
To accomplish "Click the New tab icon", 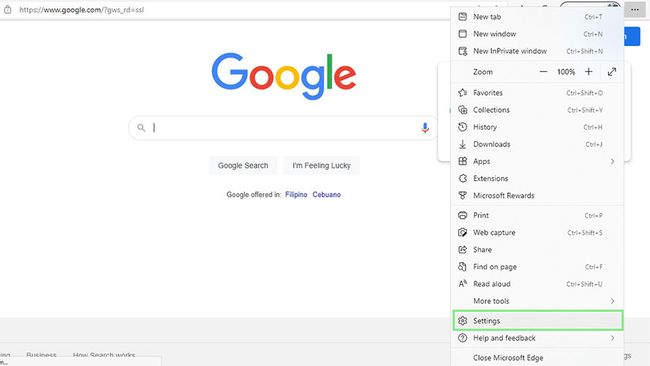I will pyautogui.click(x=463, y=17).
